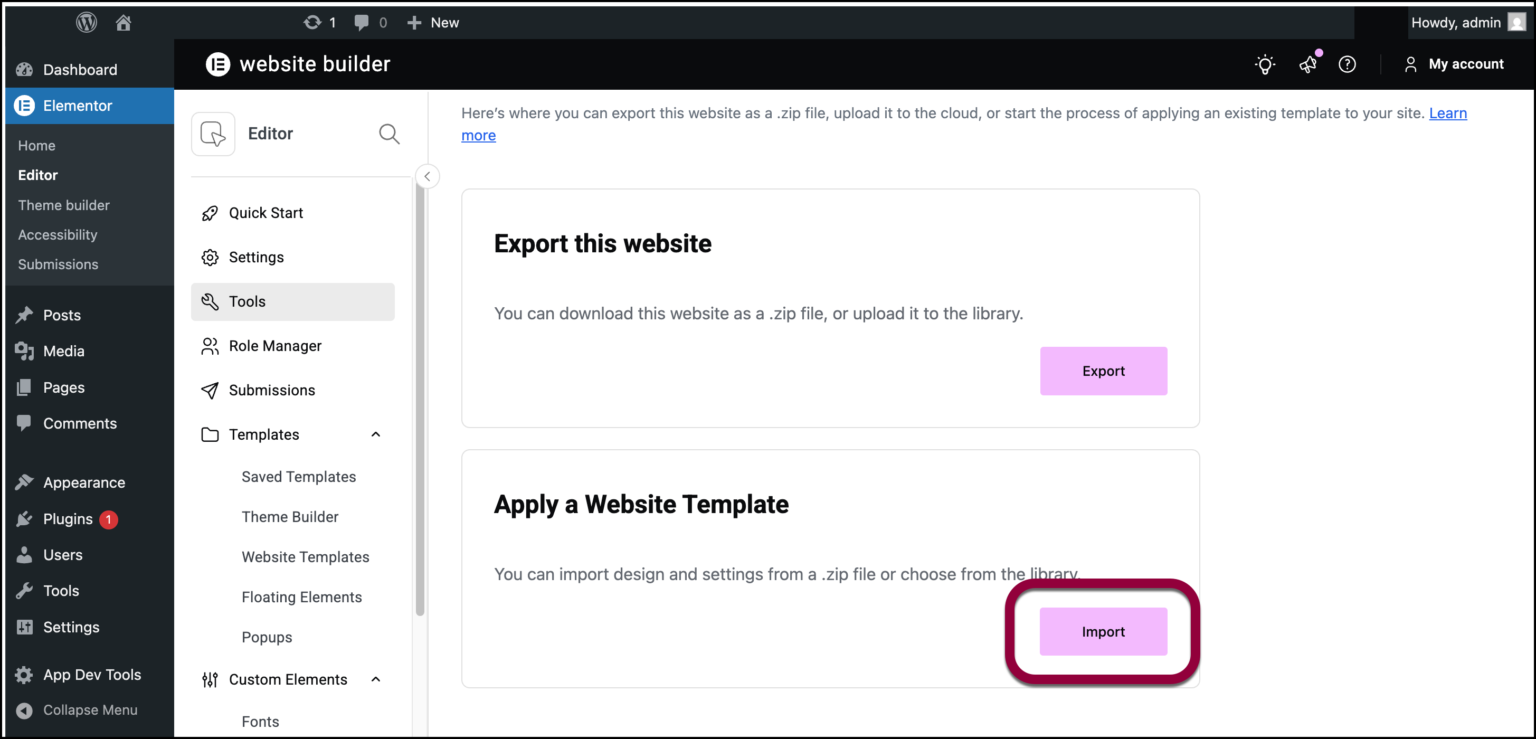Click the highlighted Import button
This screenshot has width=1536, height=739.
pos(1103,631)
